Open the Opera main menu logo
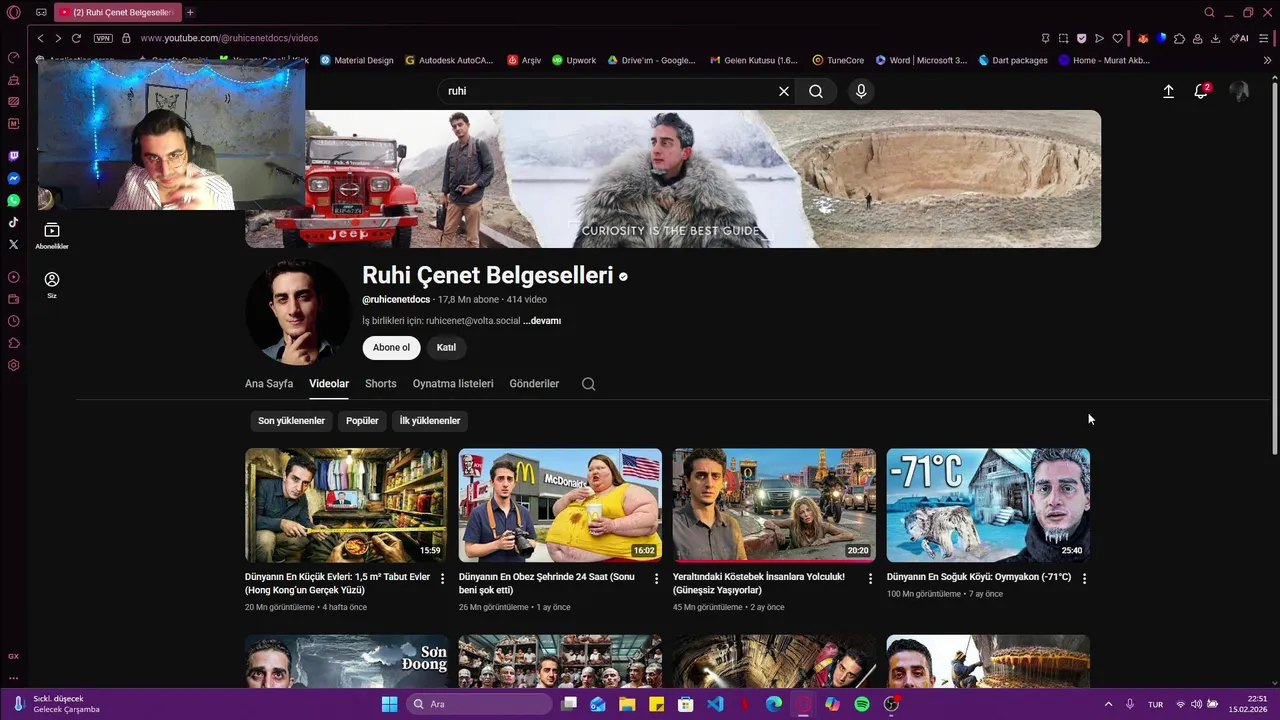This screenshot has height=720, width=1280. (x=14, y=13)
